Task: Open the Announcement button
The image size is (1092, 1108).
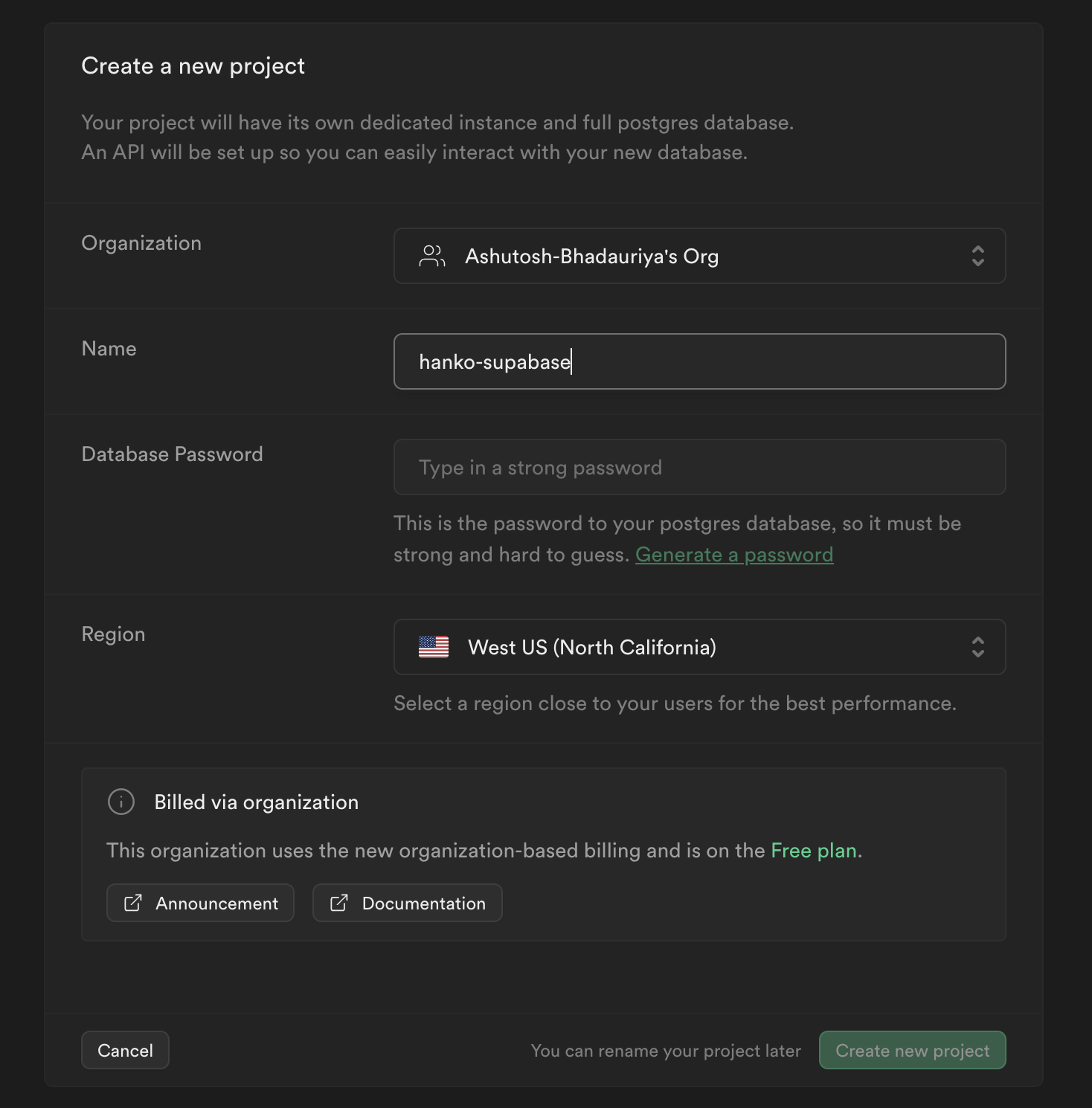Action: pyautogui.click(x=200, y=903)
